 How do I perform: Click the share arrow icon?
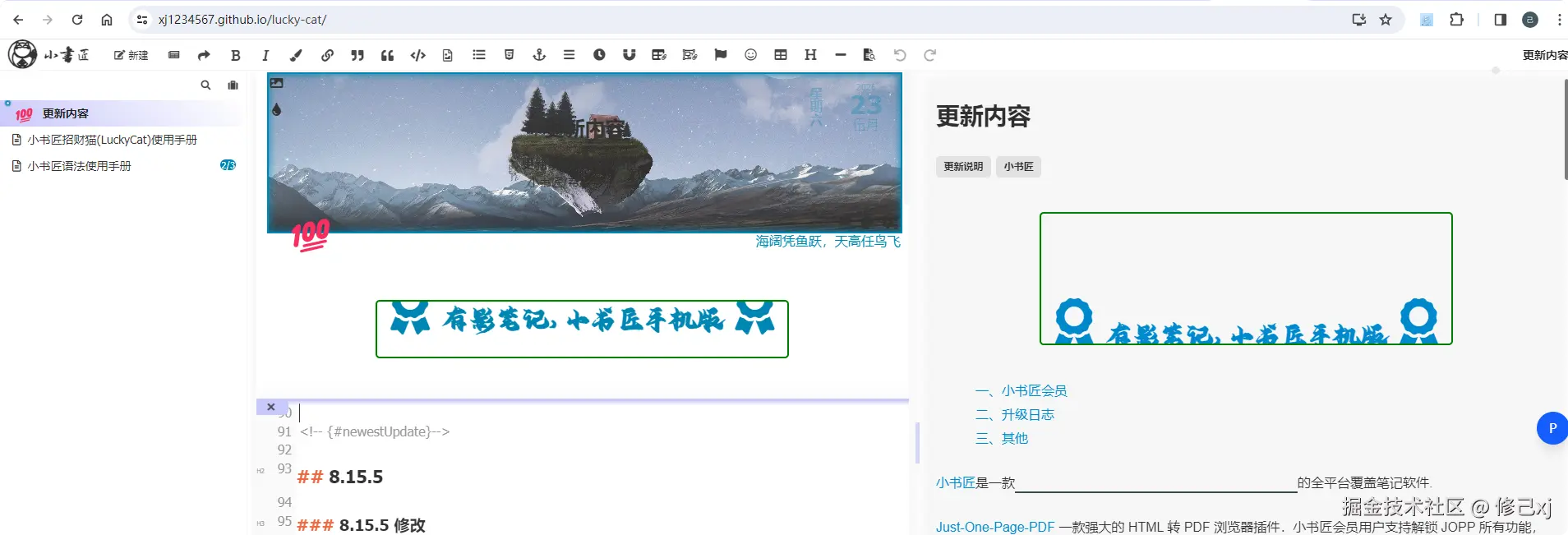click(204, 55)
